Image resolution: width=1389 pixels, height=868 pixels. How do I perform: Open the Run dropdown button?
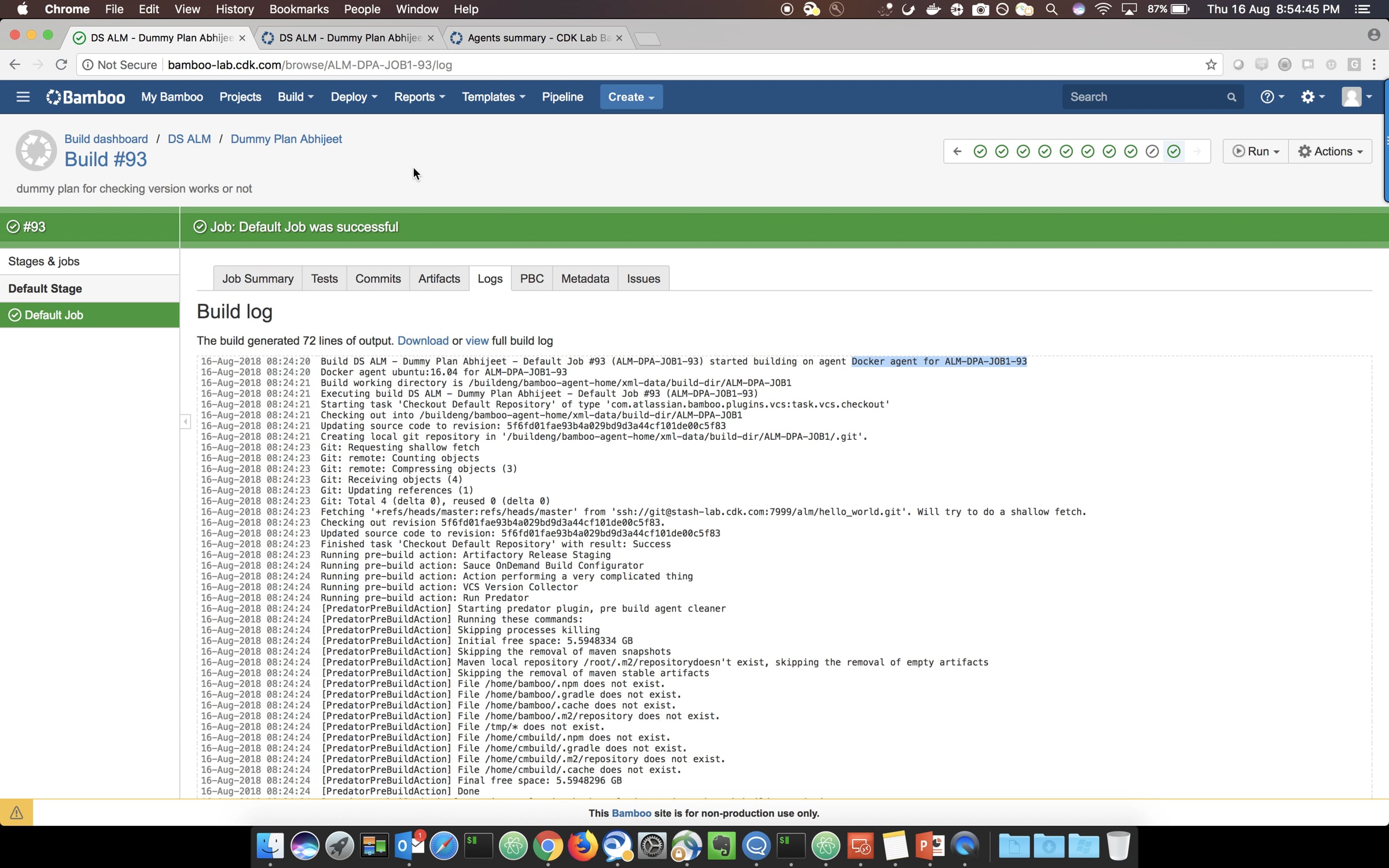[1255, 152]
